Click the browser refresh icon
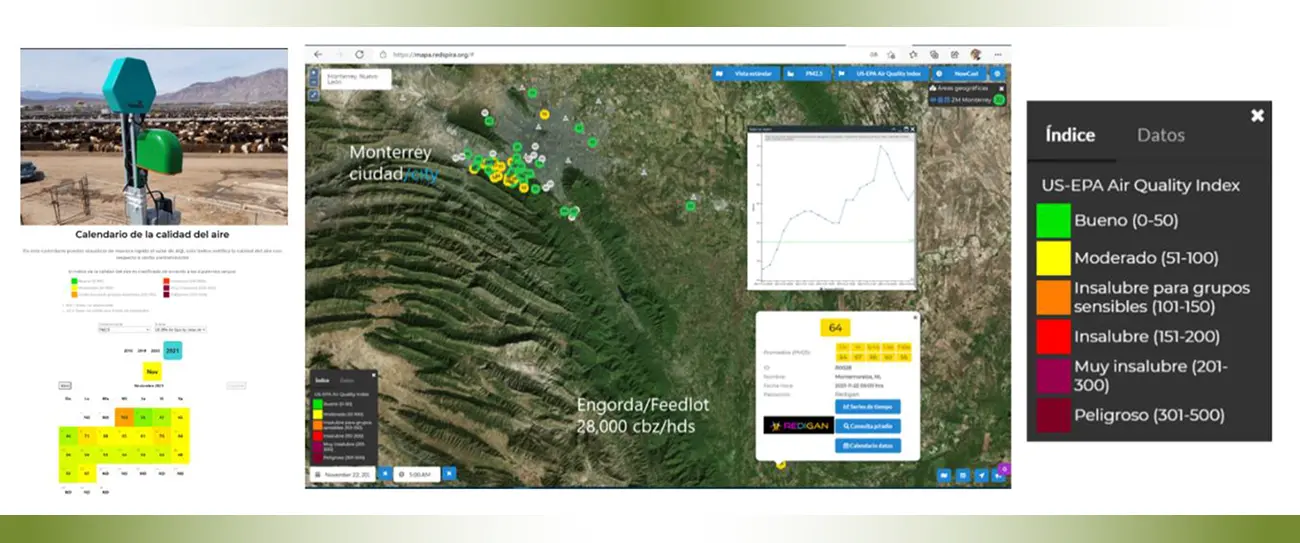This screenshot has height=543, width=1300. (x=360, y=54)
